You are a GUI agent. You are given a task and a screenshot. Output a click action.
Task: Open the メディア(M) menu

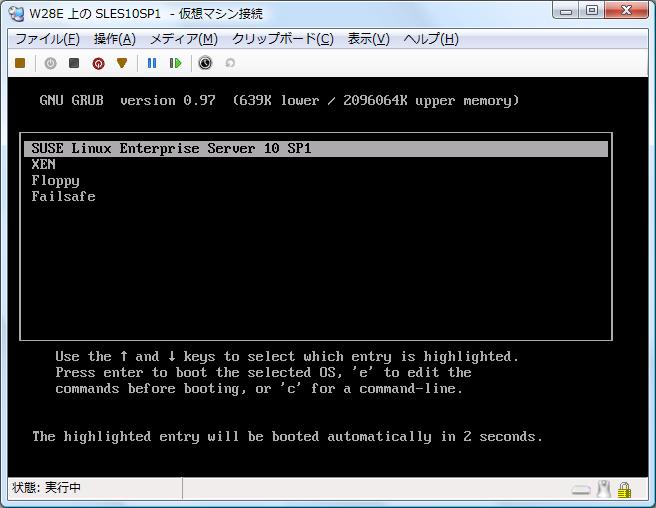click(x=183, y=39)
